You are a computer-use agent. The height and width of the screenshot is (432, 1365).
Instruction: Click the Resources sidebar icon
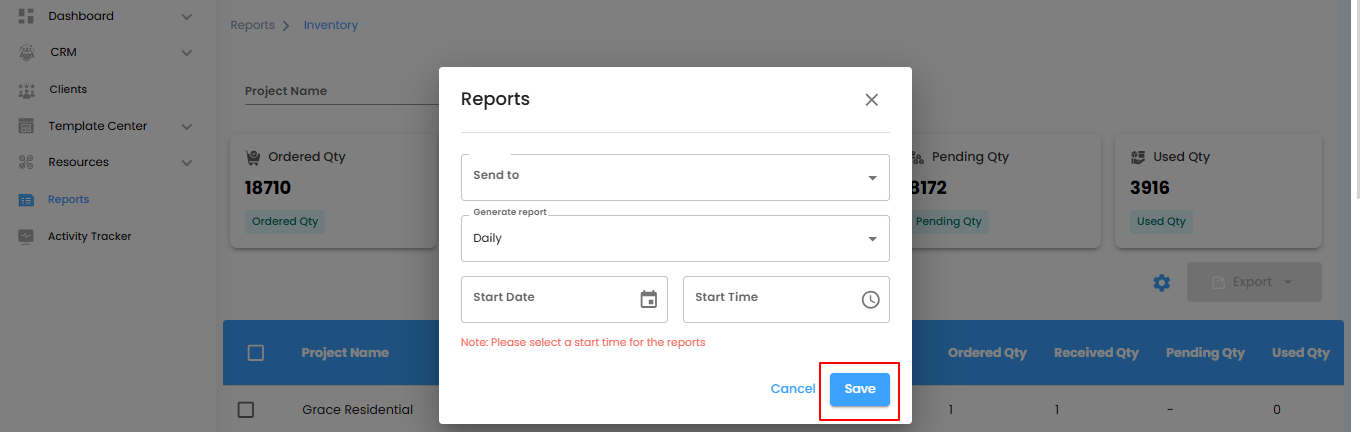27,162
